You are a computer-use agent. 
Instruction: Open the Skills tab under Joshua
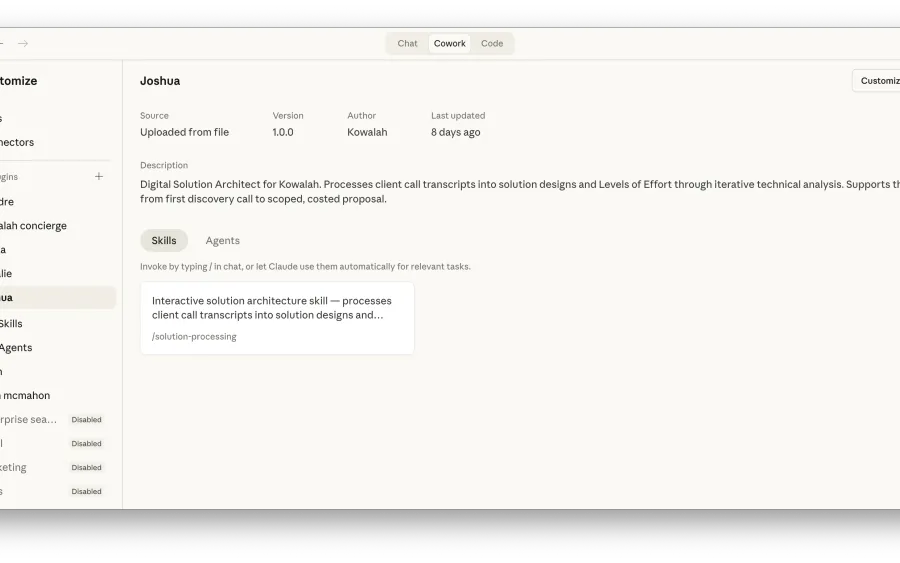(164, 240)
